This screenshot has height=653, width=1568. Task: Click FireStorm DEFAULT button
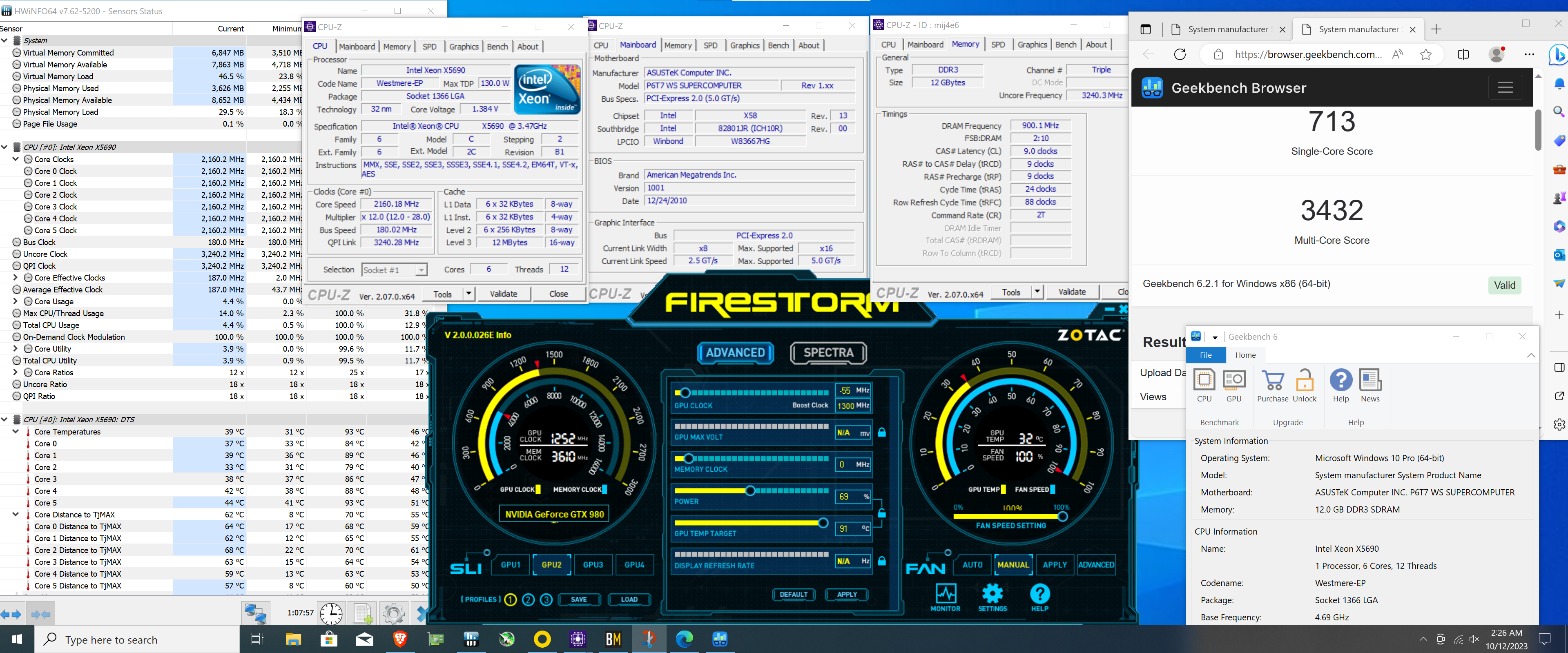pyautogui.click(x=793, y=595)
